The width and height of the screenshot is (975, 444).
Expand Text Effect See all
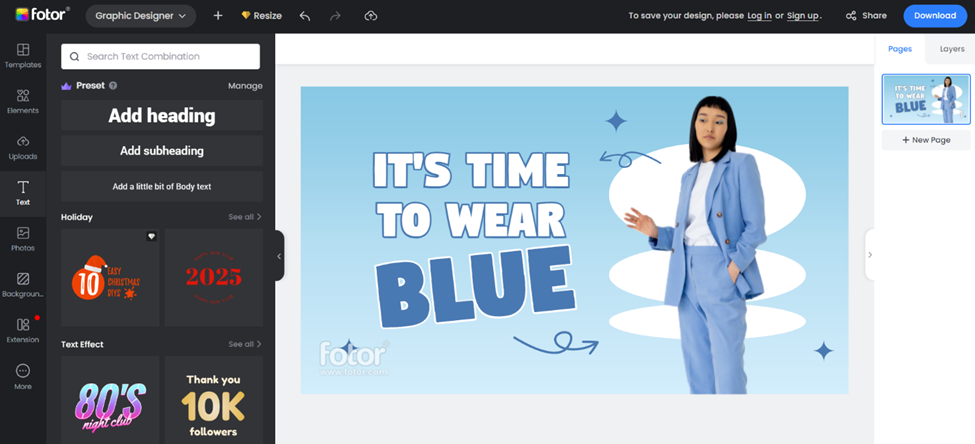(x=245, y=344)
